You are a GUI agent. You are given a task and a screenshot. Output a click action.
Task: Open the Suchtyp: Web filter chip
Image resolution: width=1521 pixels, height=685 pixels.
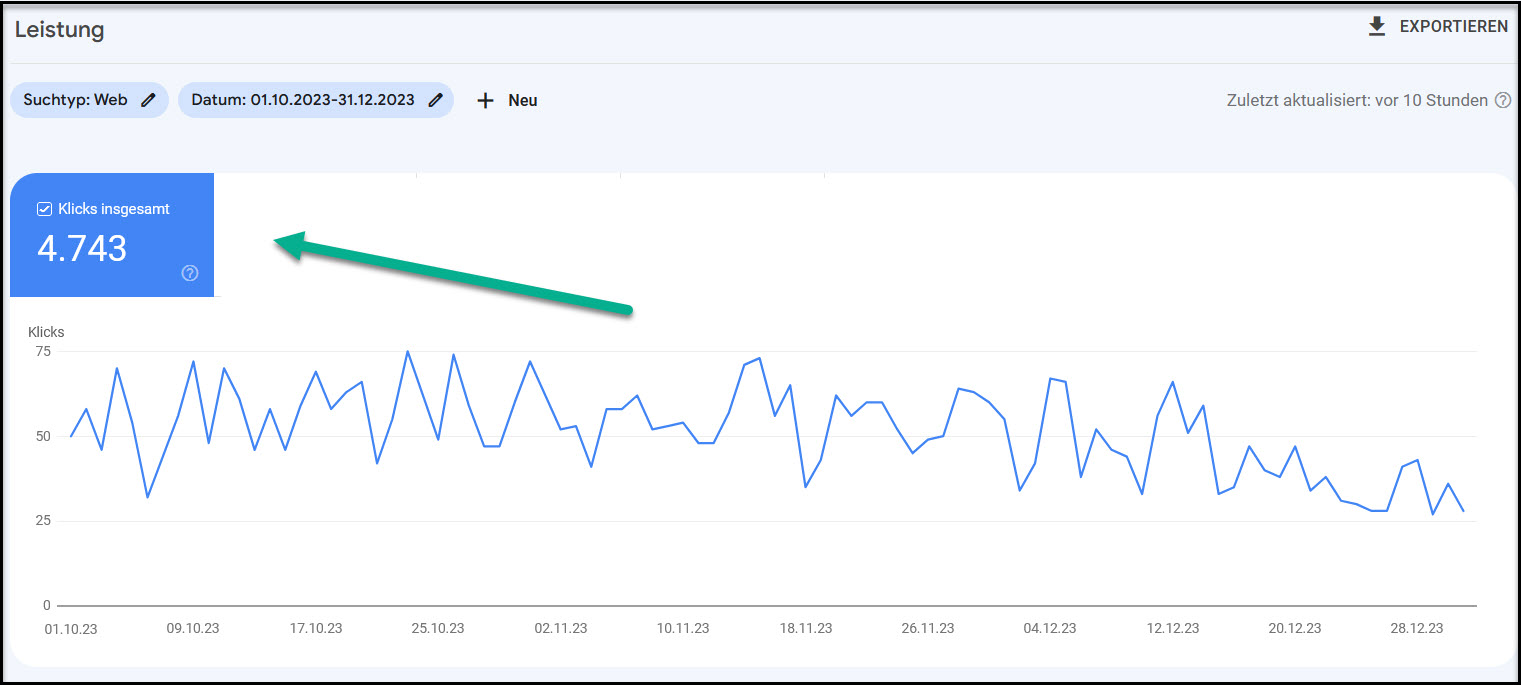[x=89, y=100]
